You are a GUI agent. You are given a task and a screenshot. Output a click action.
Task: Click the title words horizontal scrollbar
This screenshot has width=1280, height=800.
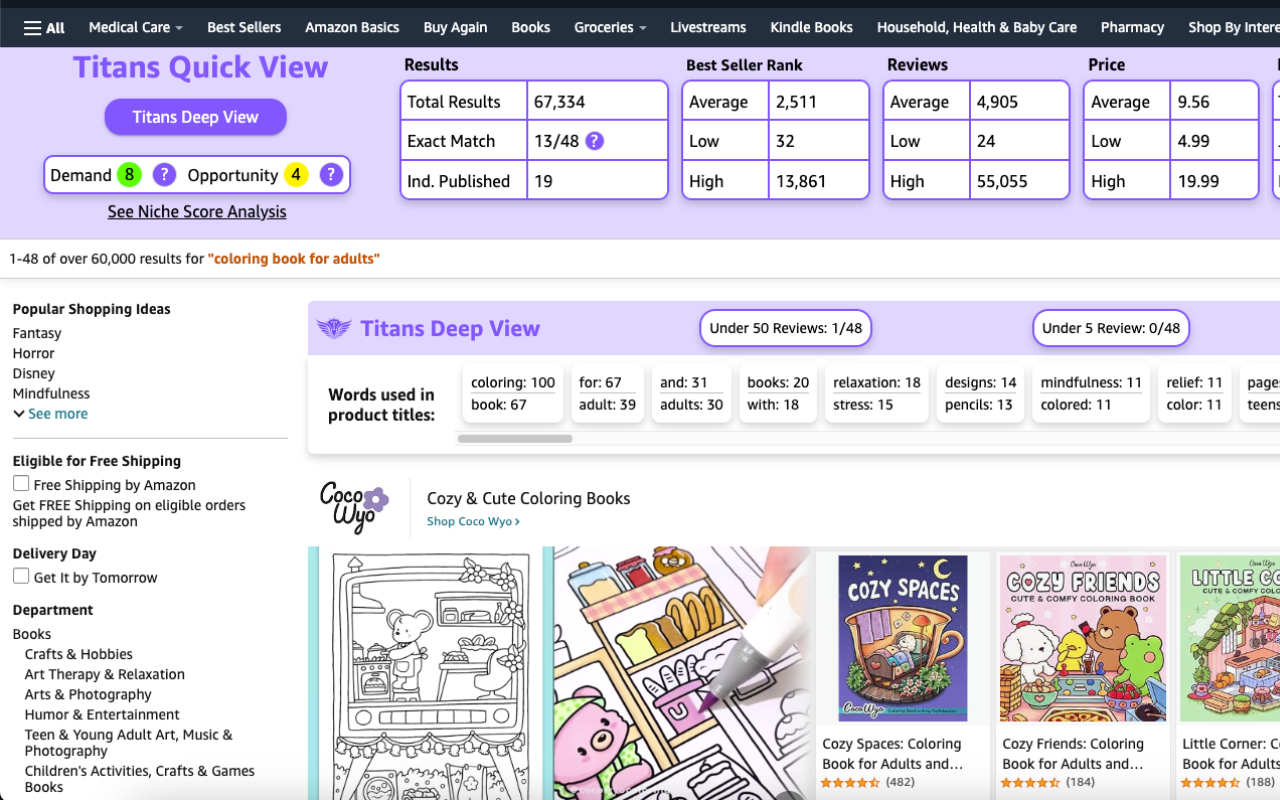[515, 438]
